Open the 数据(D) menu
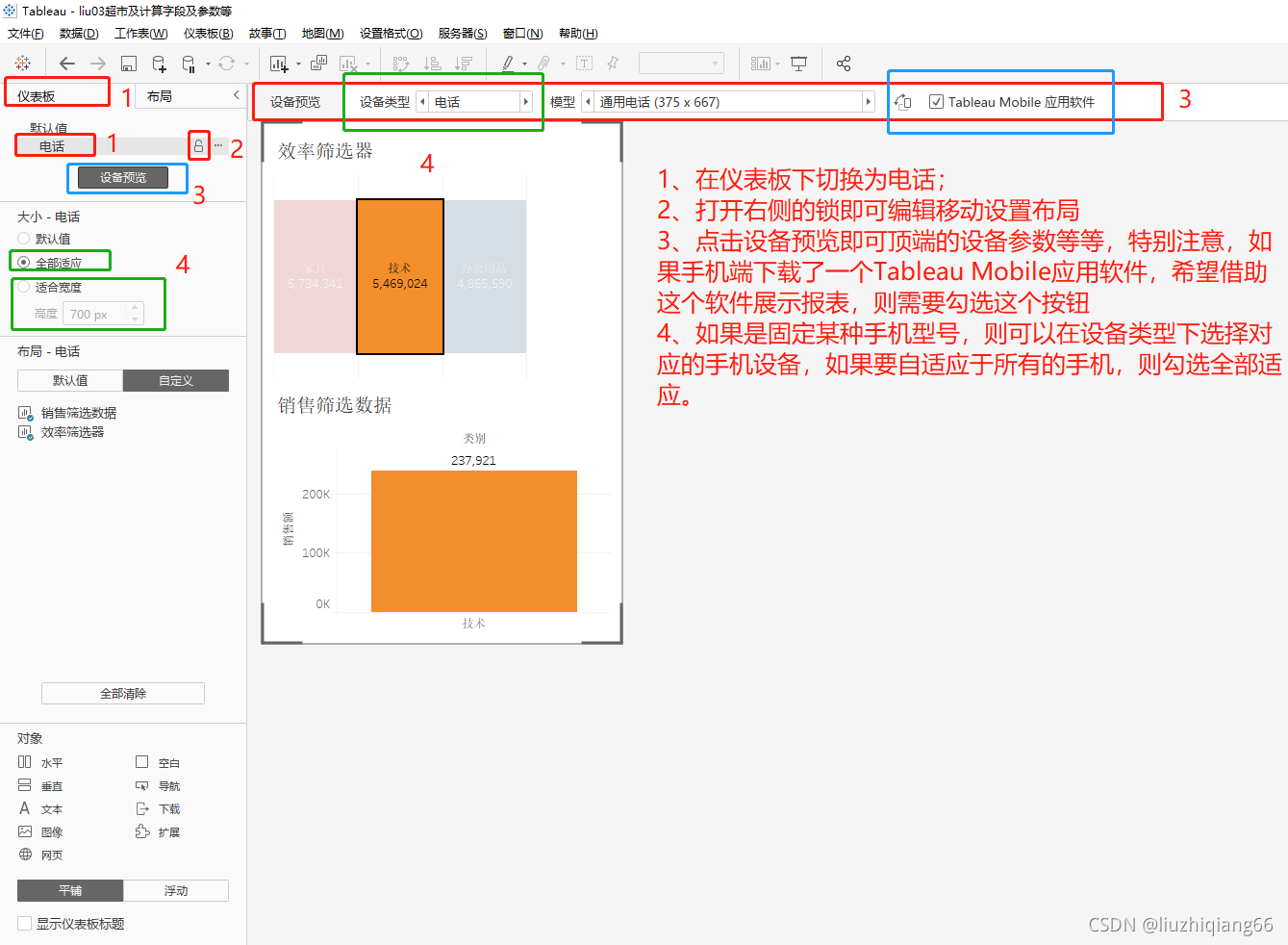This screenshot has width=1288, height=945. point(79,33)
